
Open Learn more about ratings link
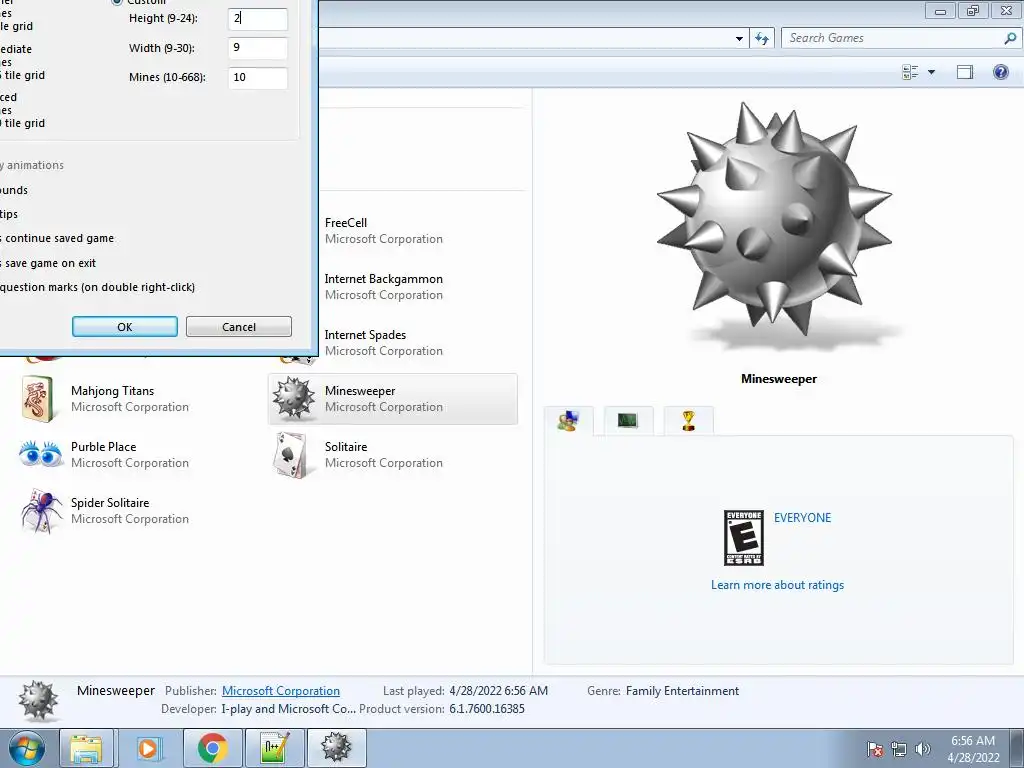click(777, 585)
